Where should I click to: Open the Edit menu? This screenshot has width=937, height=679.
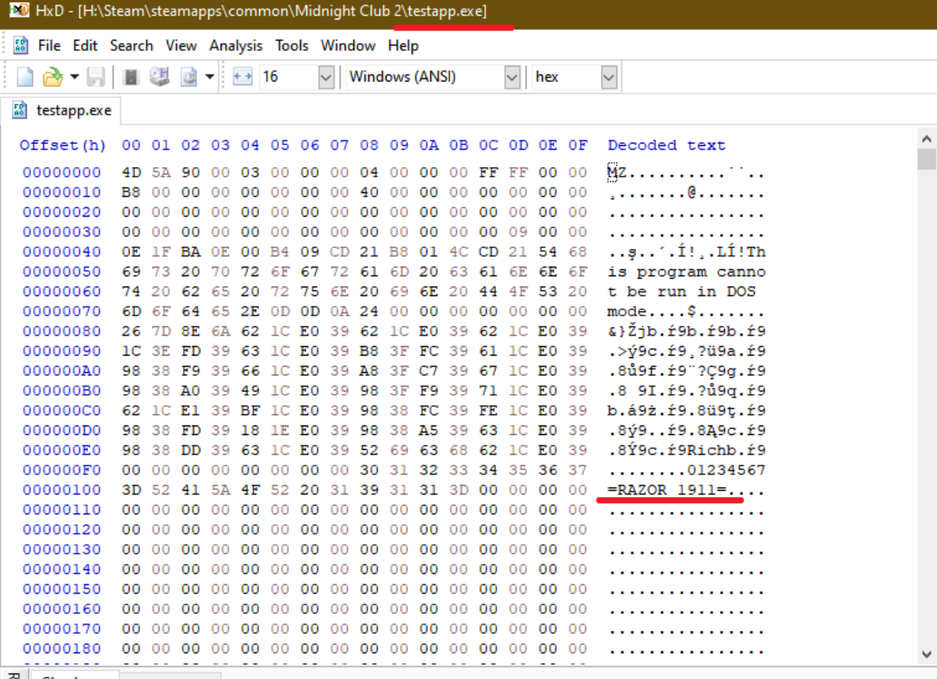click(85, 46)
